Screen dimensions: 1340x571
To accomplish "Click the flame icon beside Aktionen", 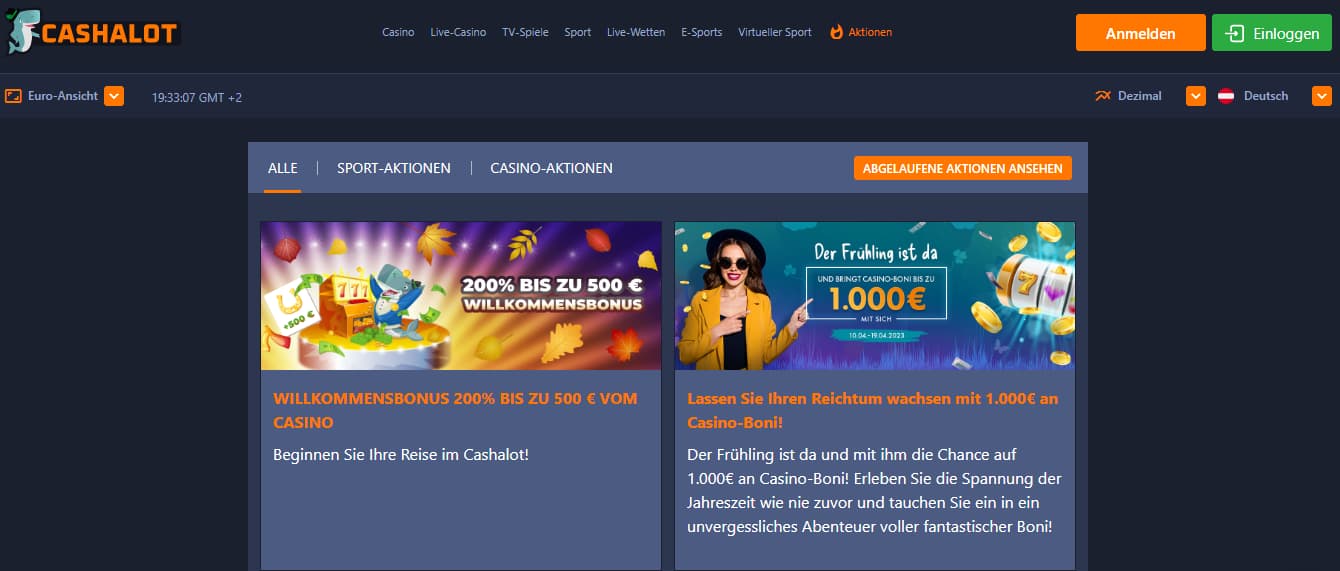I will 837,32.
